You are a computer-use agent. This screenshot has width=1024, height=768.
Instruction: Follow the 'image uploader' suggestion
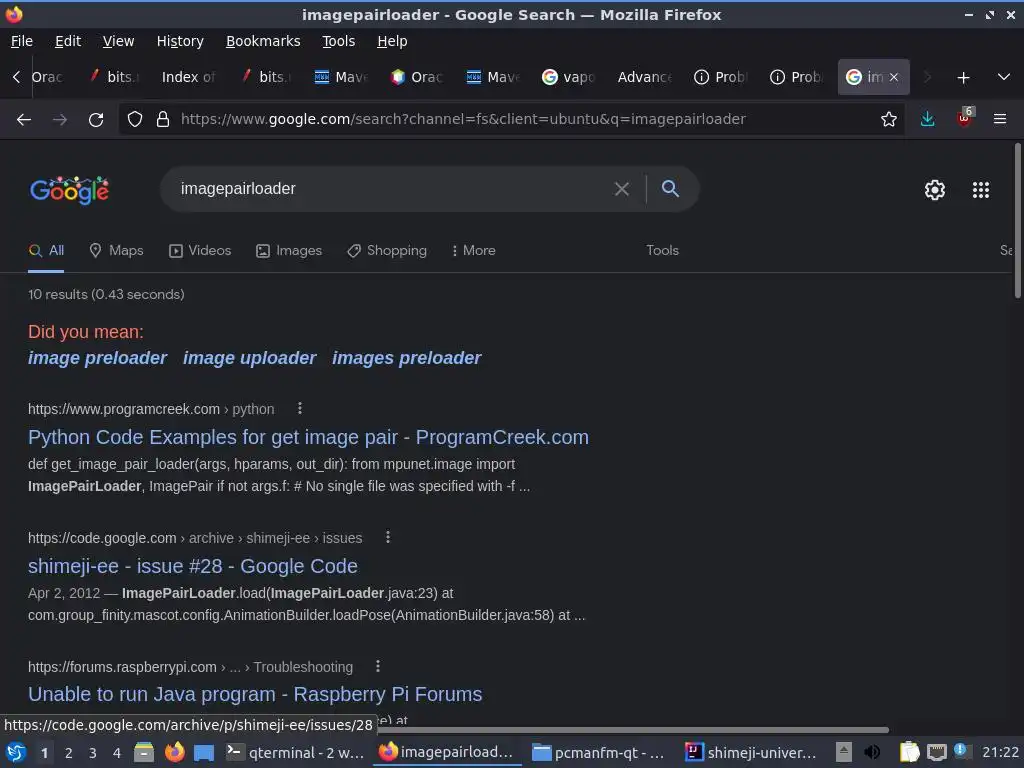click(x=249, y=358)
